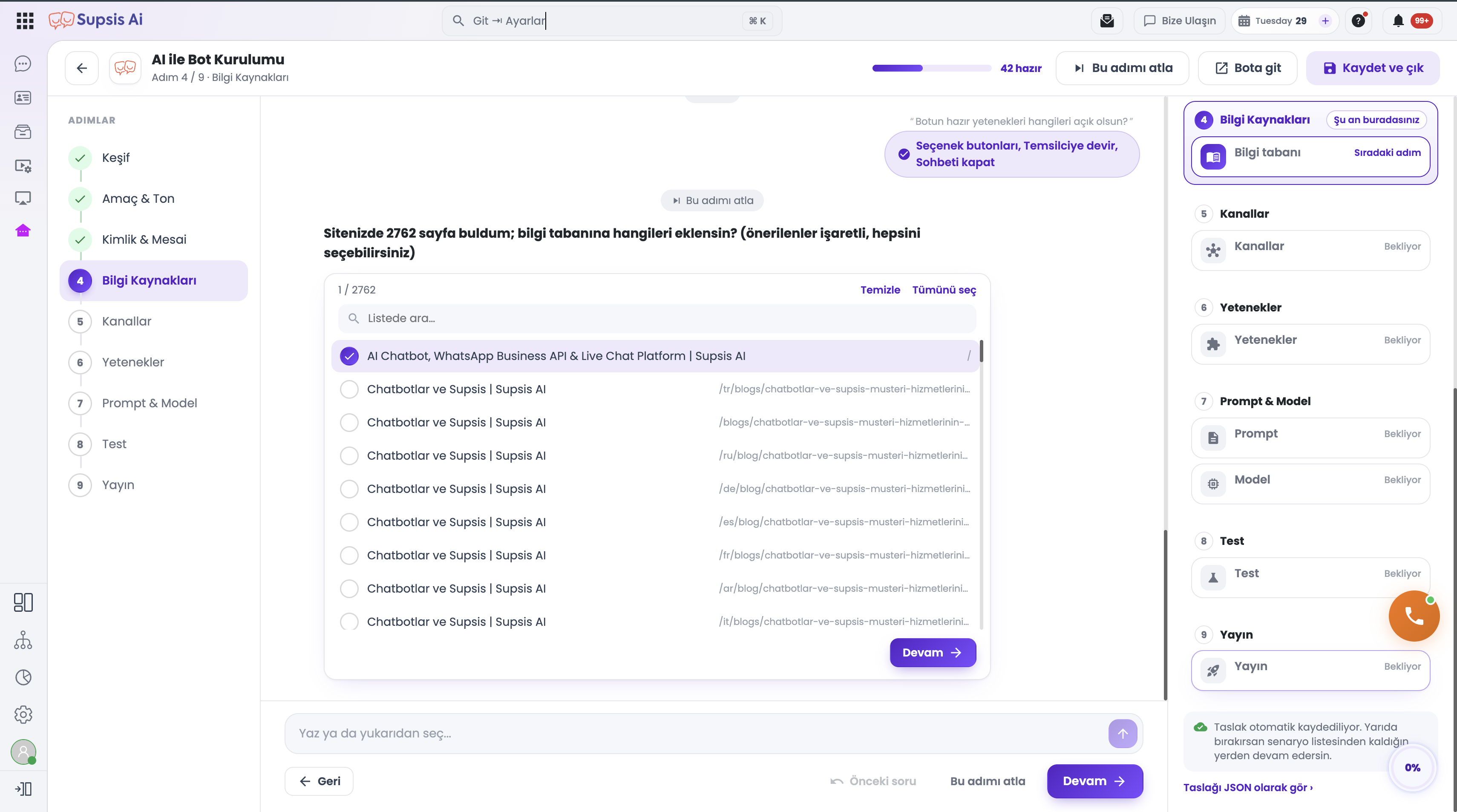
Task: Select the /it/blogs/chatbotlar page checkbox
Action: coord(349,622)
